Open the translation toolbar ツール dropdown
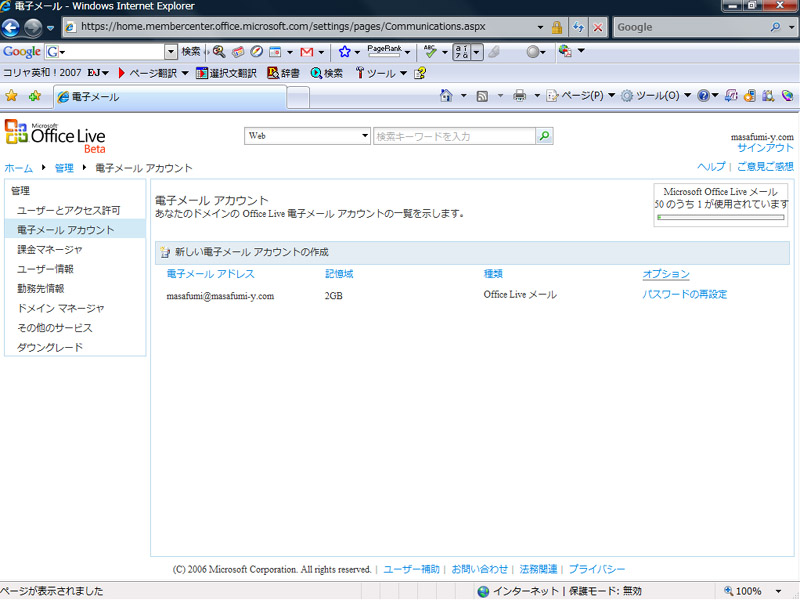Screen dimensions: 800x600 tap(403, 73)
